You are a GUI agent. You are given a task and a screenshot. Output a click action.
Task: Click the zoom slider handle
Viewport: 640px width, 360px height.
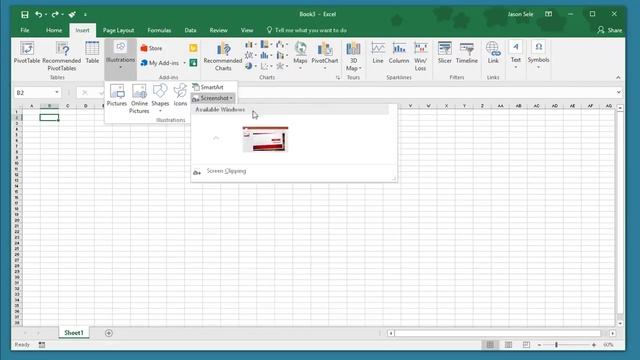[556, 345]
